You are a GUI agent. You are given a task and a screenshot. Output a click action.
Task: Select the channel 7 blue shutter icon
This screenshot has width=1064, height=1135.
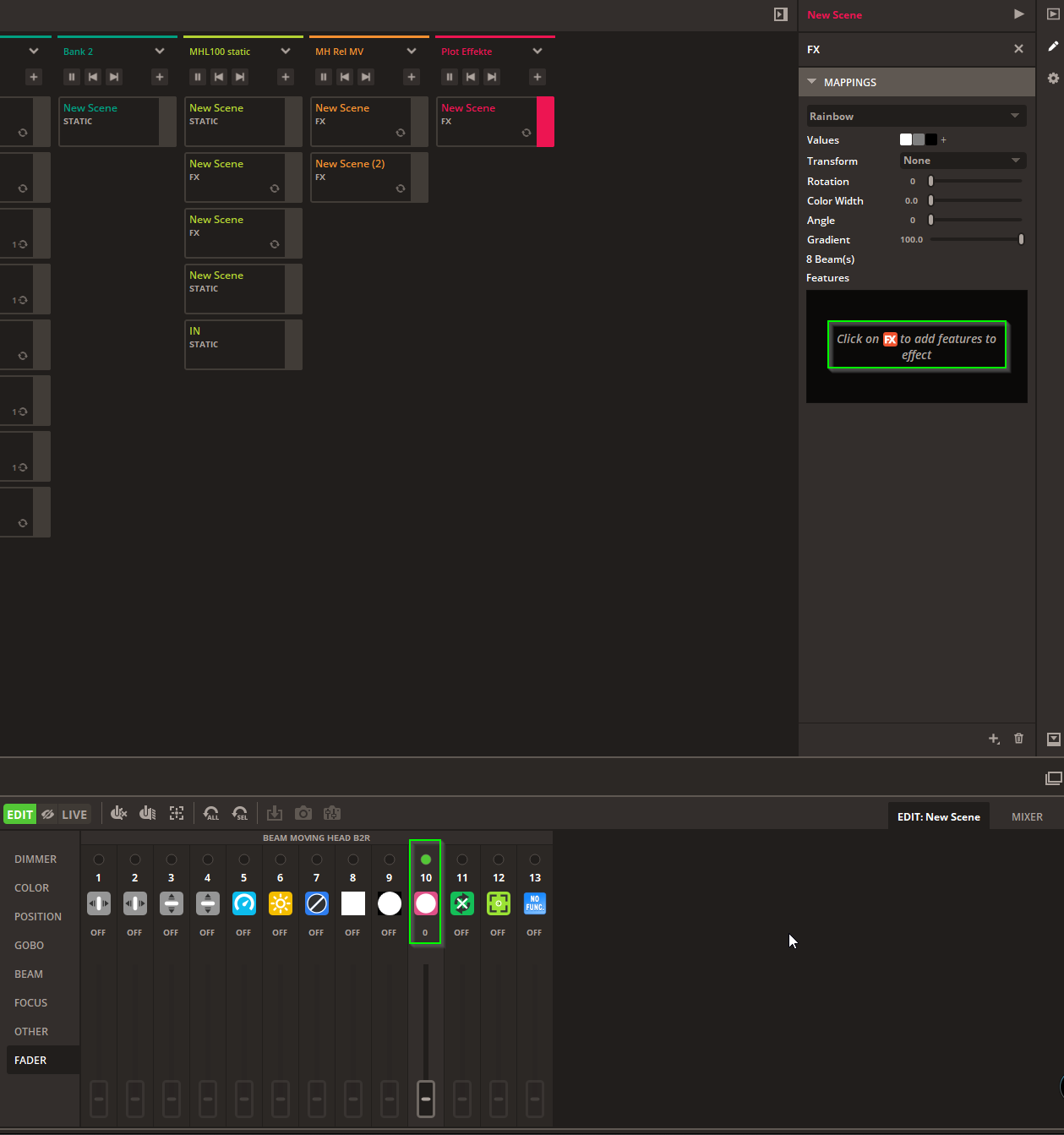pos(317,903)
